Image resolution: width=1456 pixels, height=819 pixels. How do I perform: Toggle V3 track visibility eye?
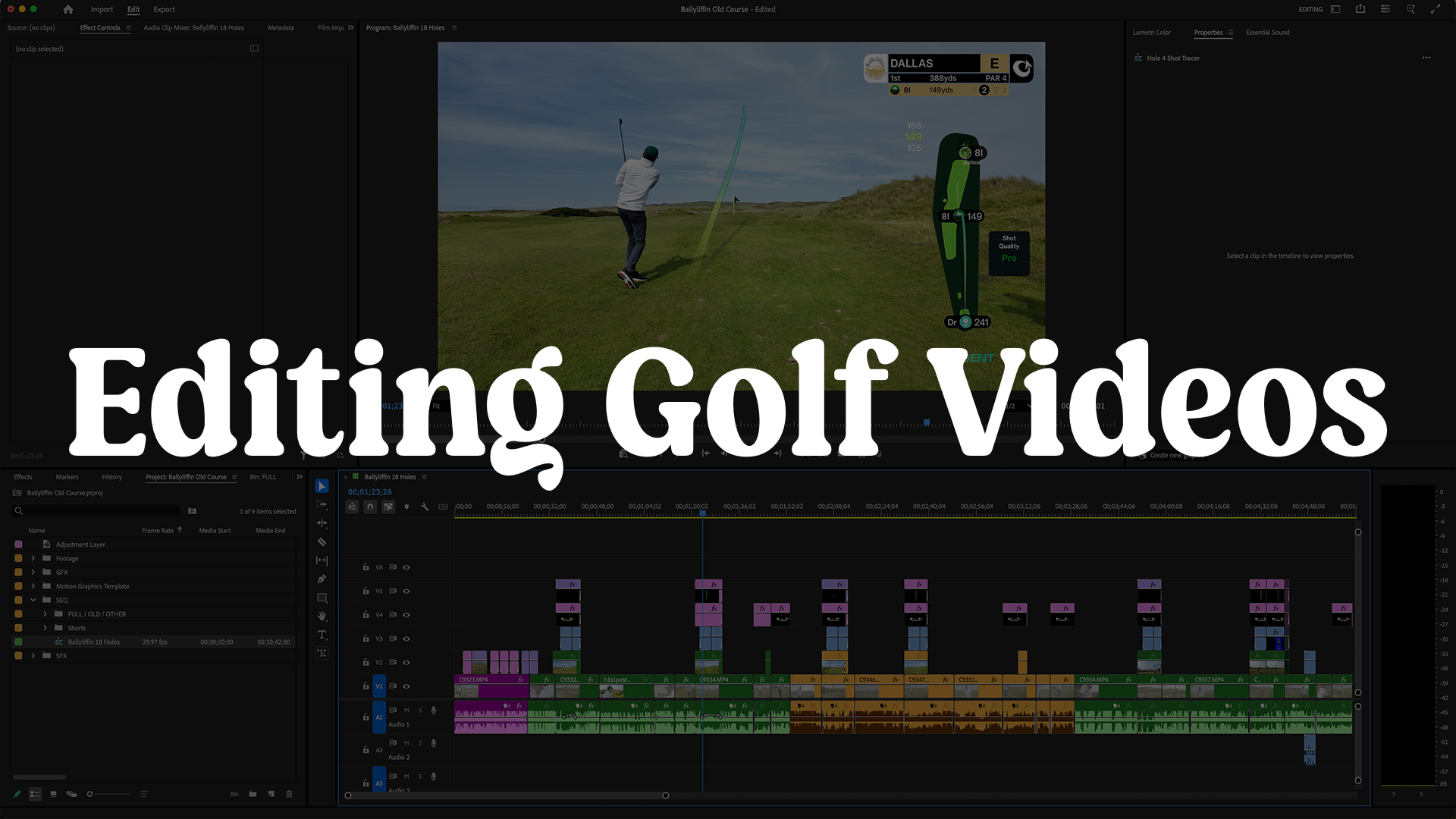[406, 639]
